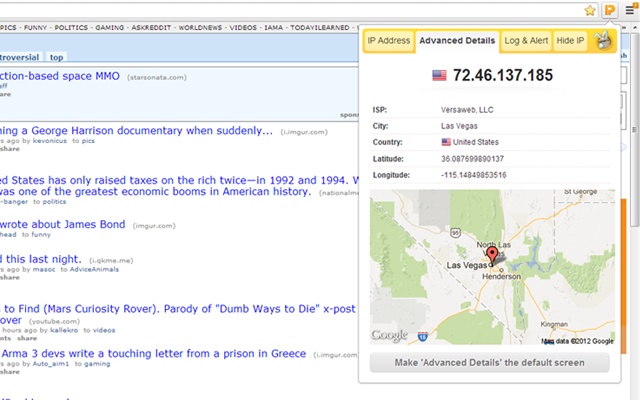Click the IP address 72.46.137.185
Viewport: 640px width, 400px height.
coord(502,76)
